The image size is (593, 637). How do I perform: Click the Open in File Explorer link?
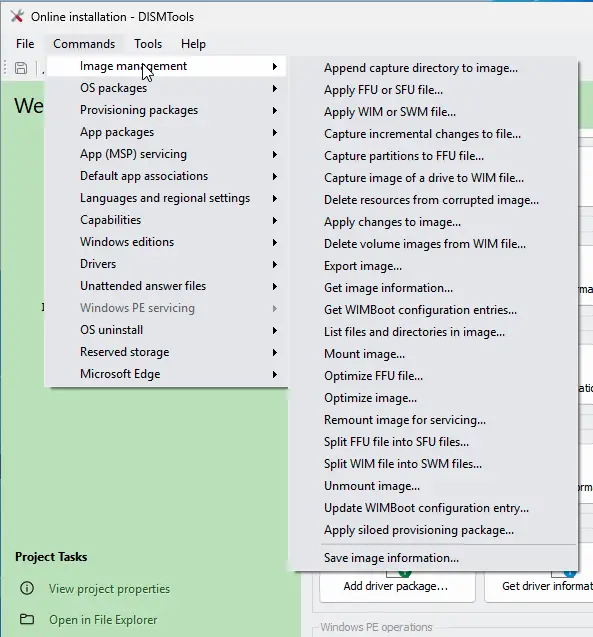[x=103, y=620]
